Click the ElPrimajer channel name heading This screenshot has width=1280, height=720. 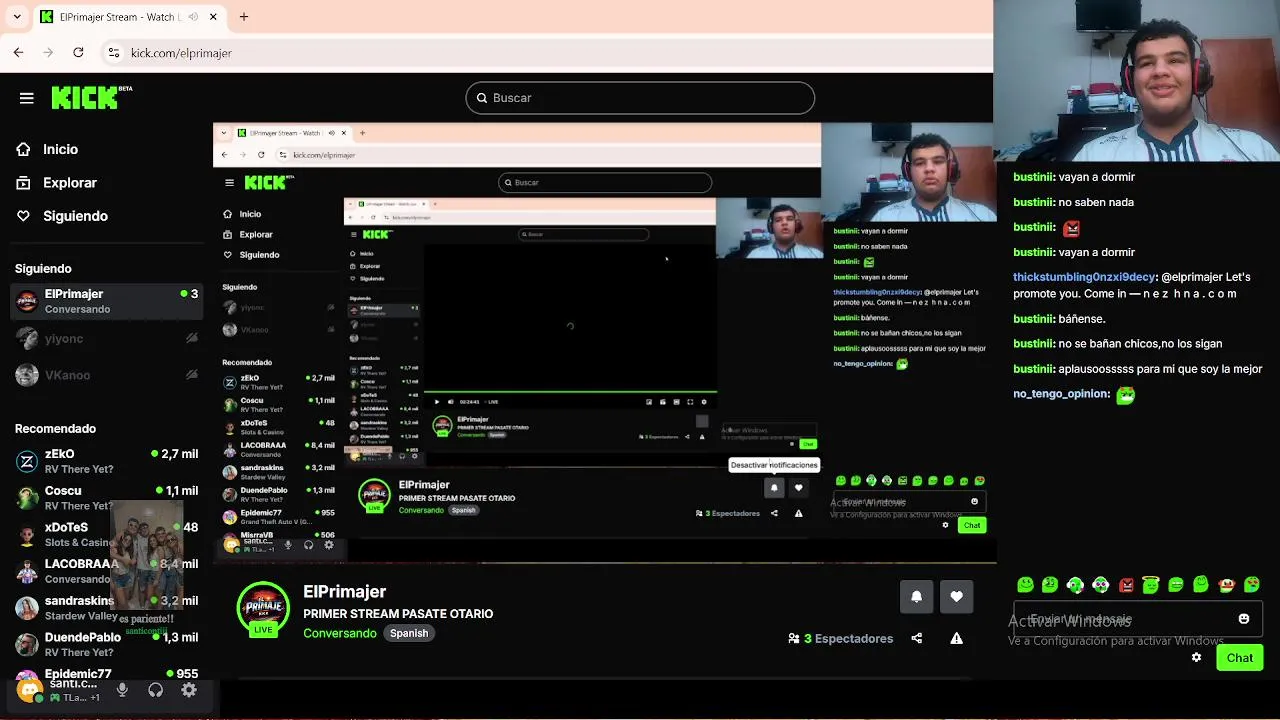(344, 592)
